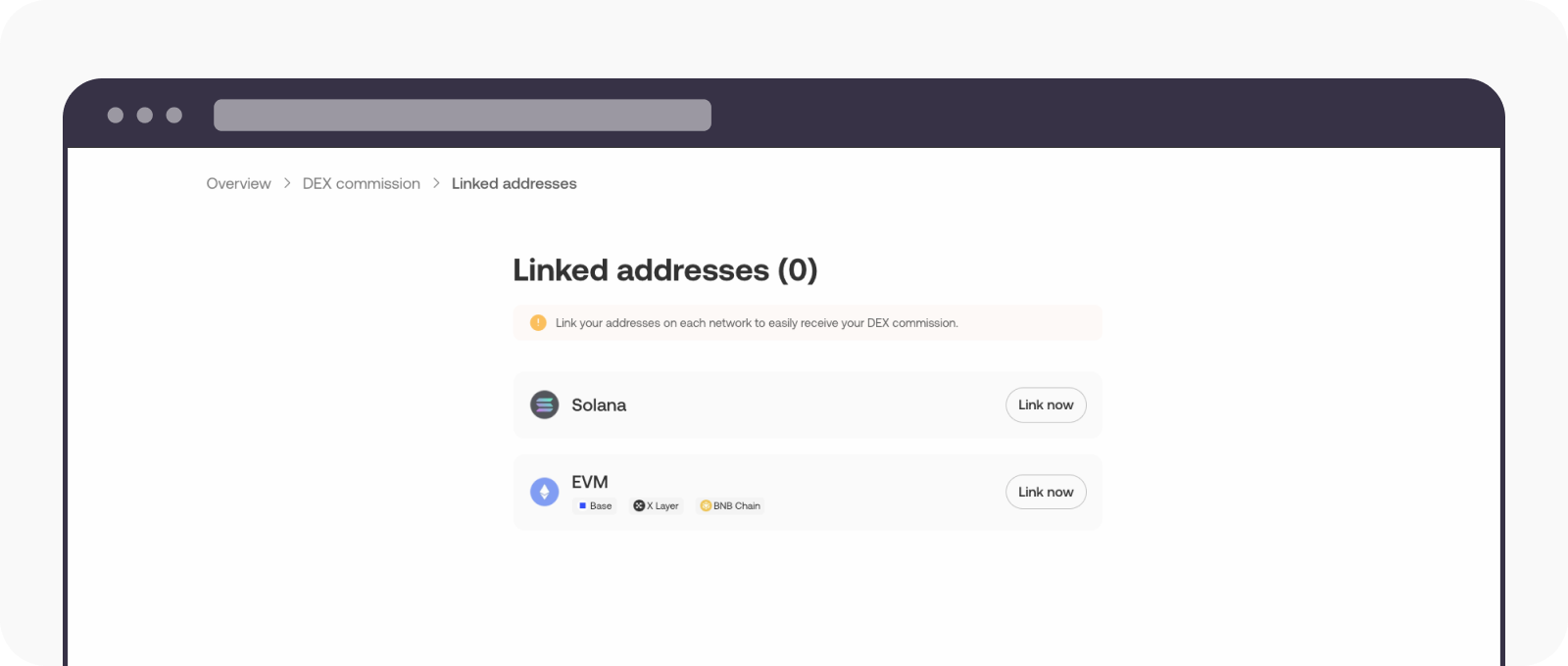Click the Solana network icon
1568x666 pixels.
545,404
